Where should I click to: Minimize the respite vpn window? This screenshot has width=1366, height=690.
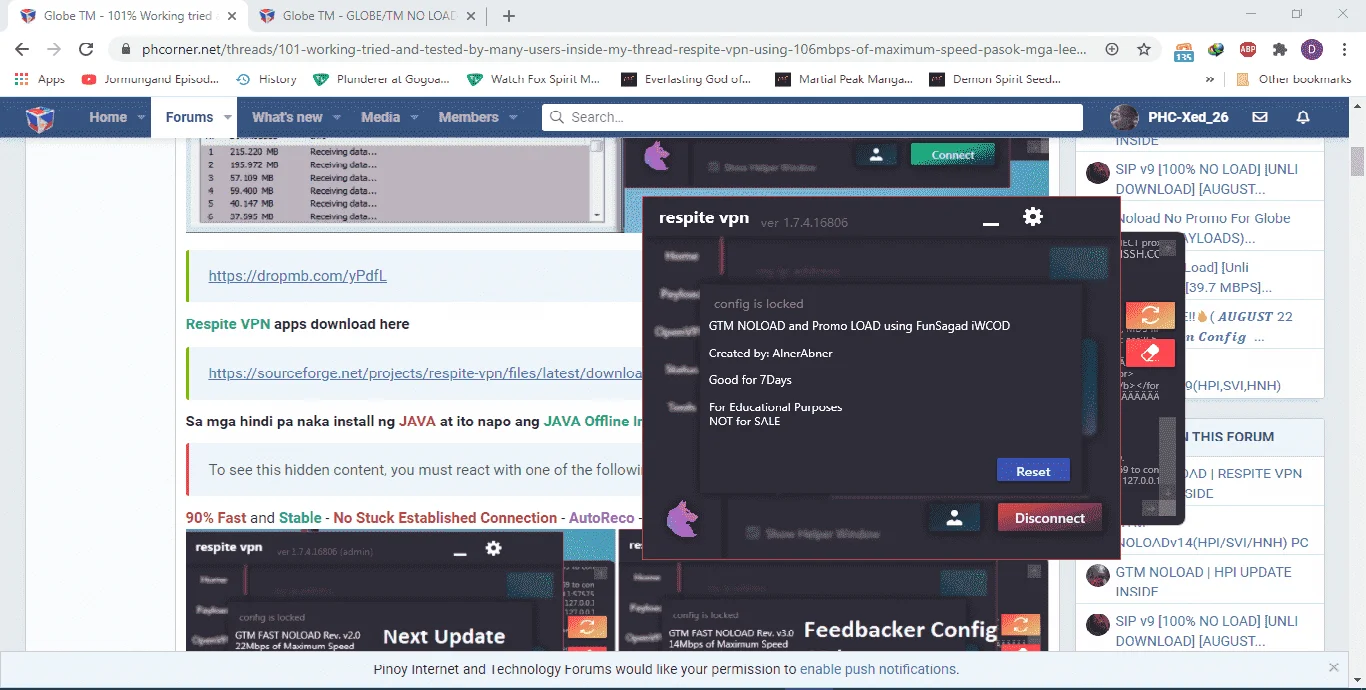(x=991, y=224)
